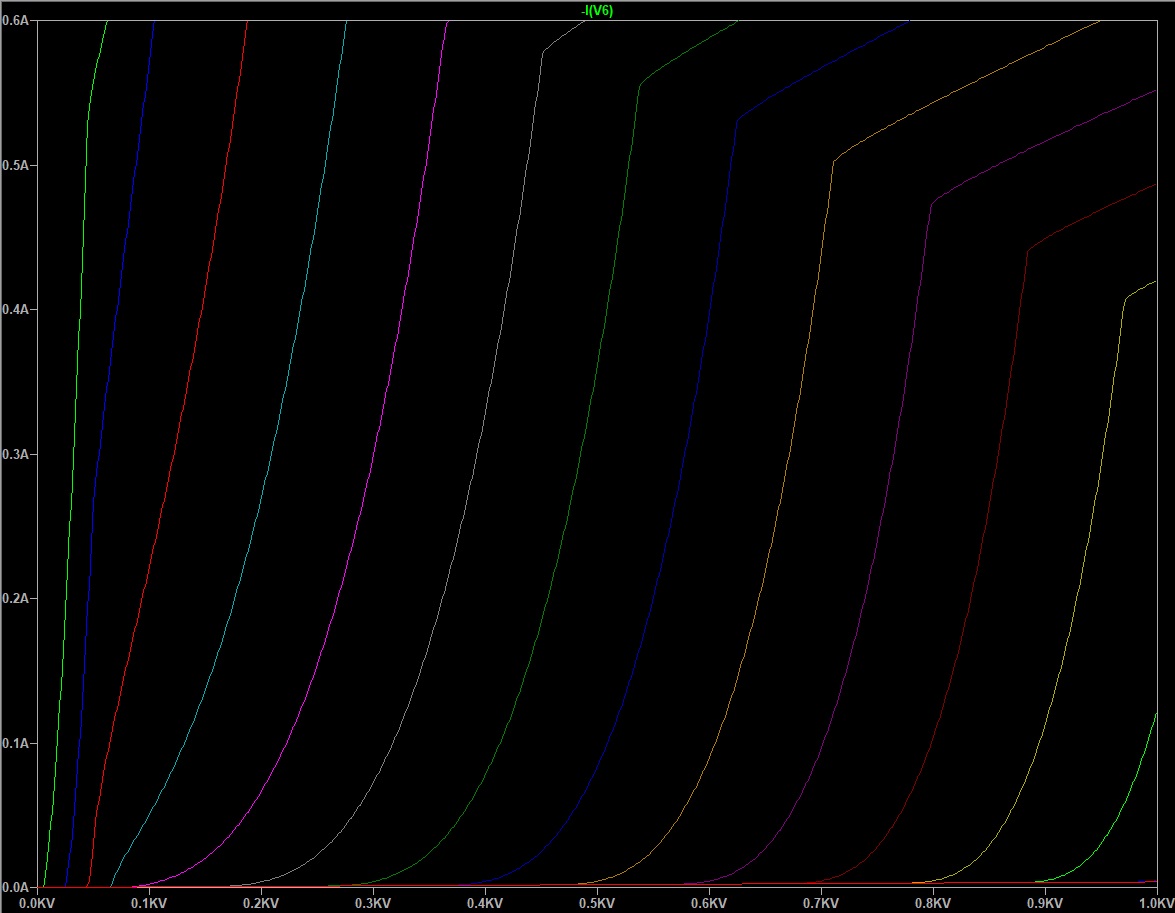Click the -I(V6) trace label

click(597, 10)
